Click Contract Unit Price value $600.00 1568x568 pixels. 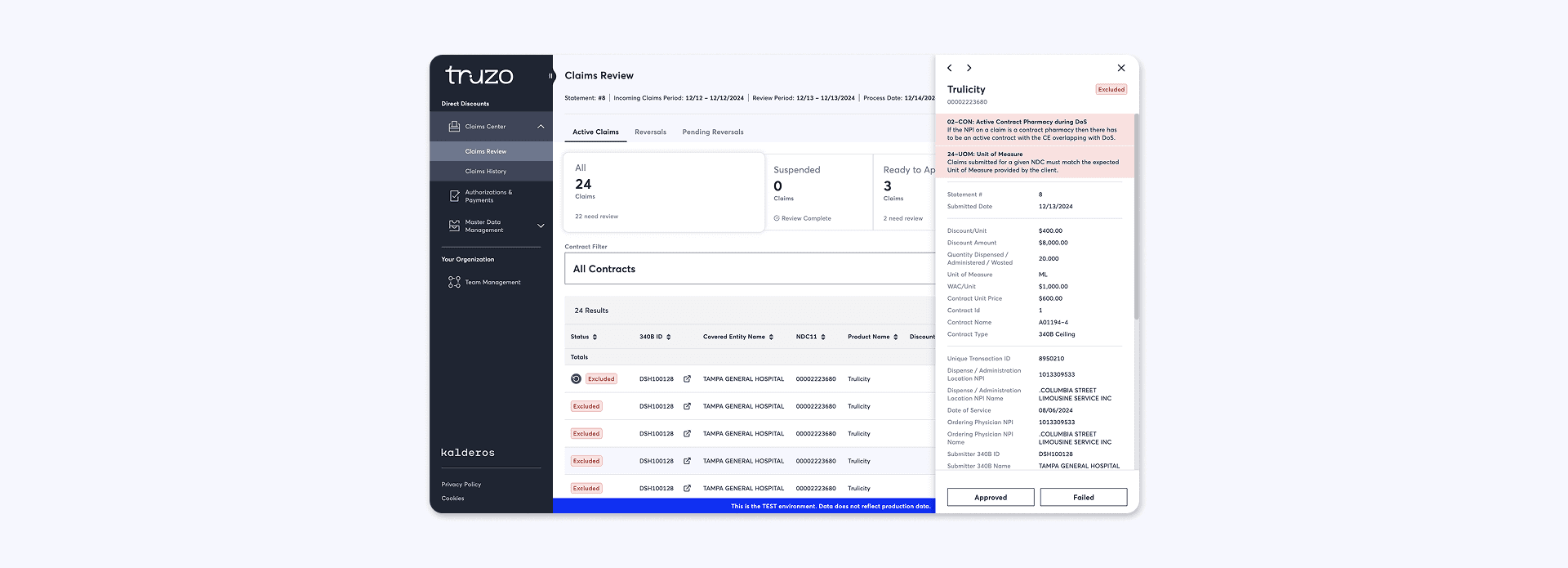pyautogui.click(x=1050, y=298)
